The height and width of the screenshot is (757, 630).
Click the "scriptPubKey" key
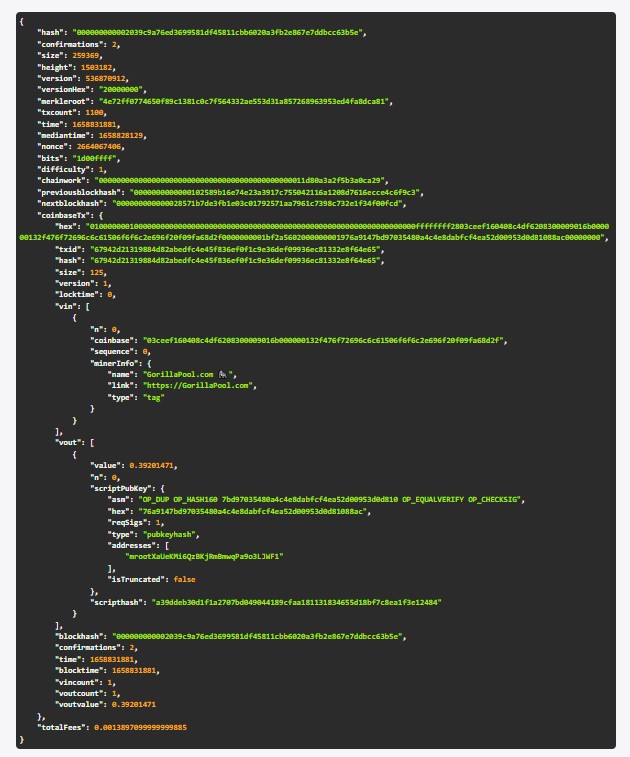tap(121, 488)
